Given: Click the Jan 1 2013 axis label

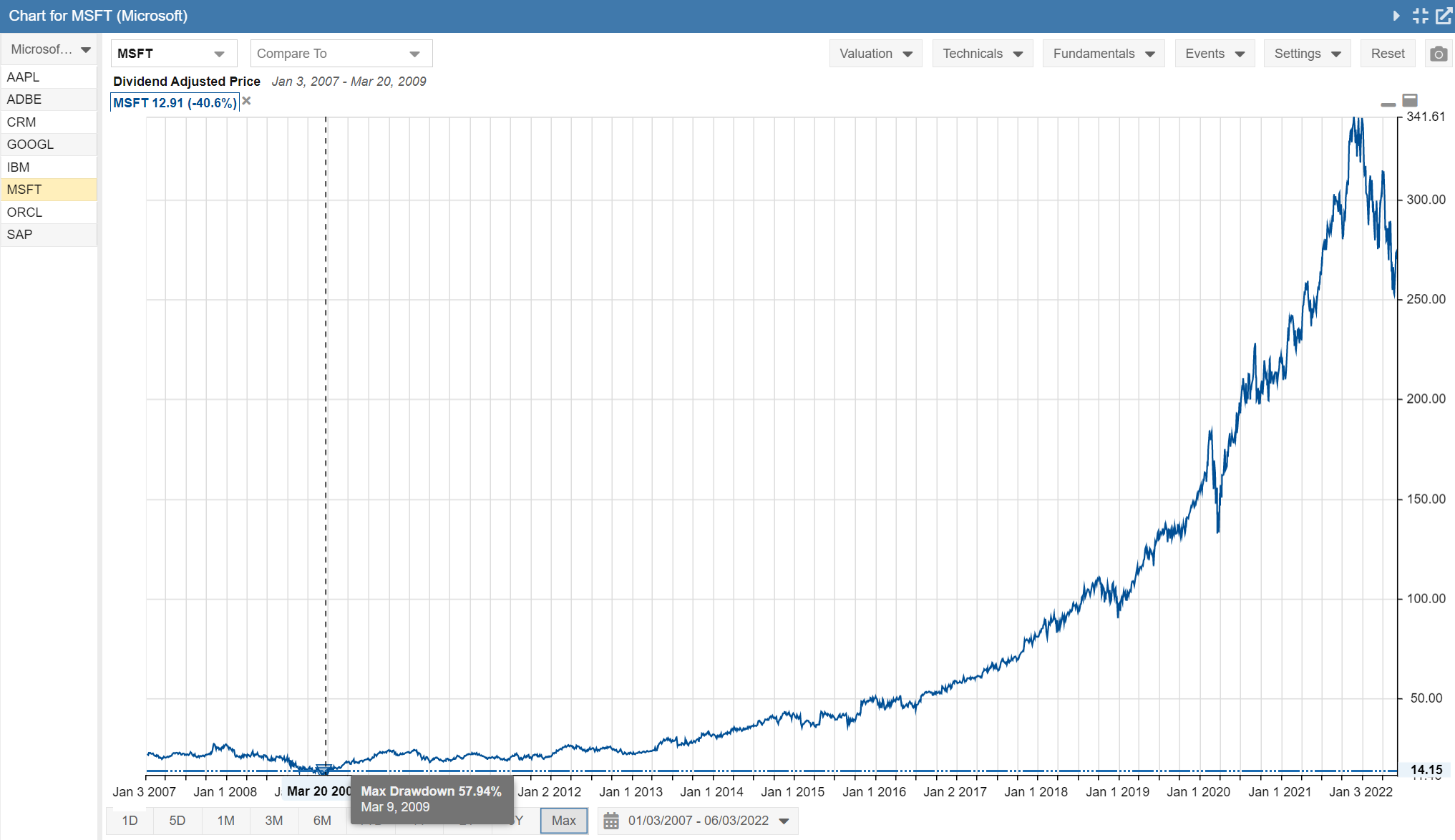Looking at the screenshot, I should (x=631, y=792).
